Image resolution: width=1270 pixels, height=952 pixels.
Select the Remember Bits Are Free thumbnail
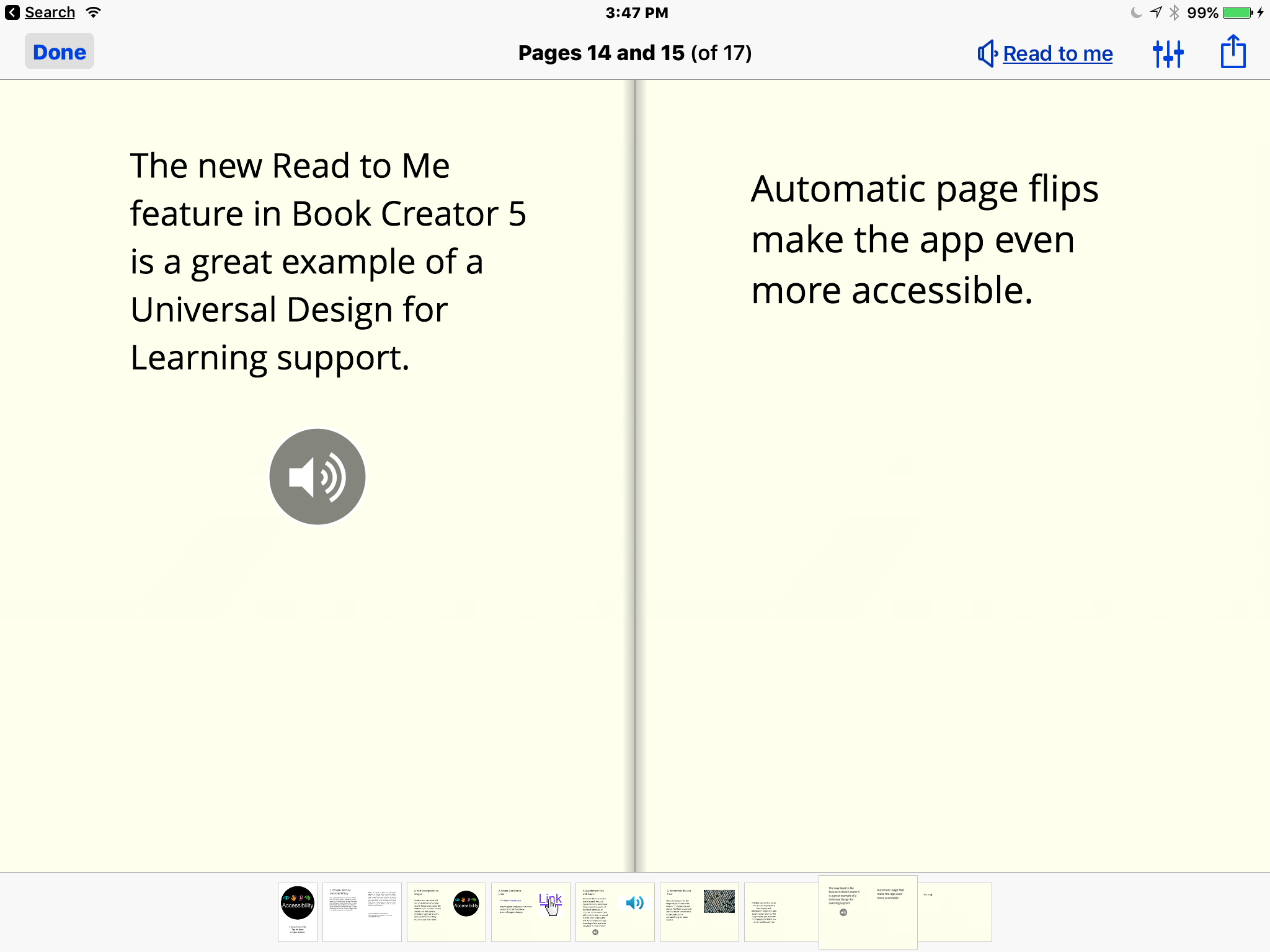(699, 912)
